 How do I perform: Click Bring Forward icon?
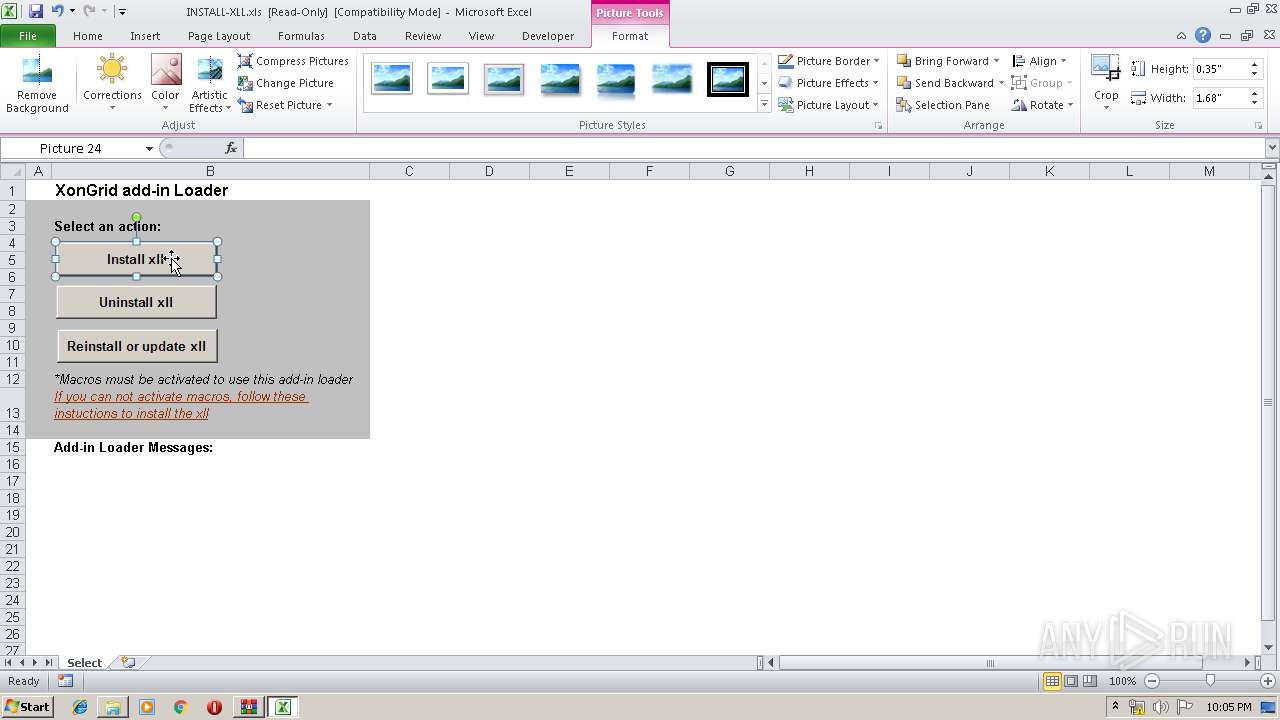(904, 61)
